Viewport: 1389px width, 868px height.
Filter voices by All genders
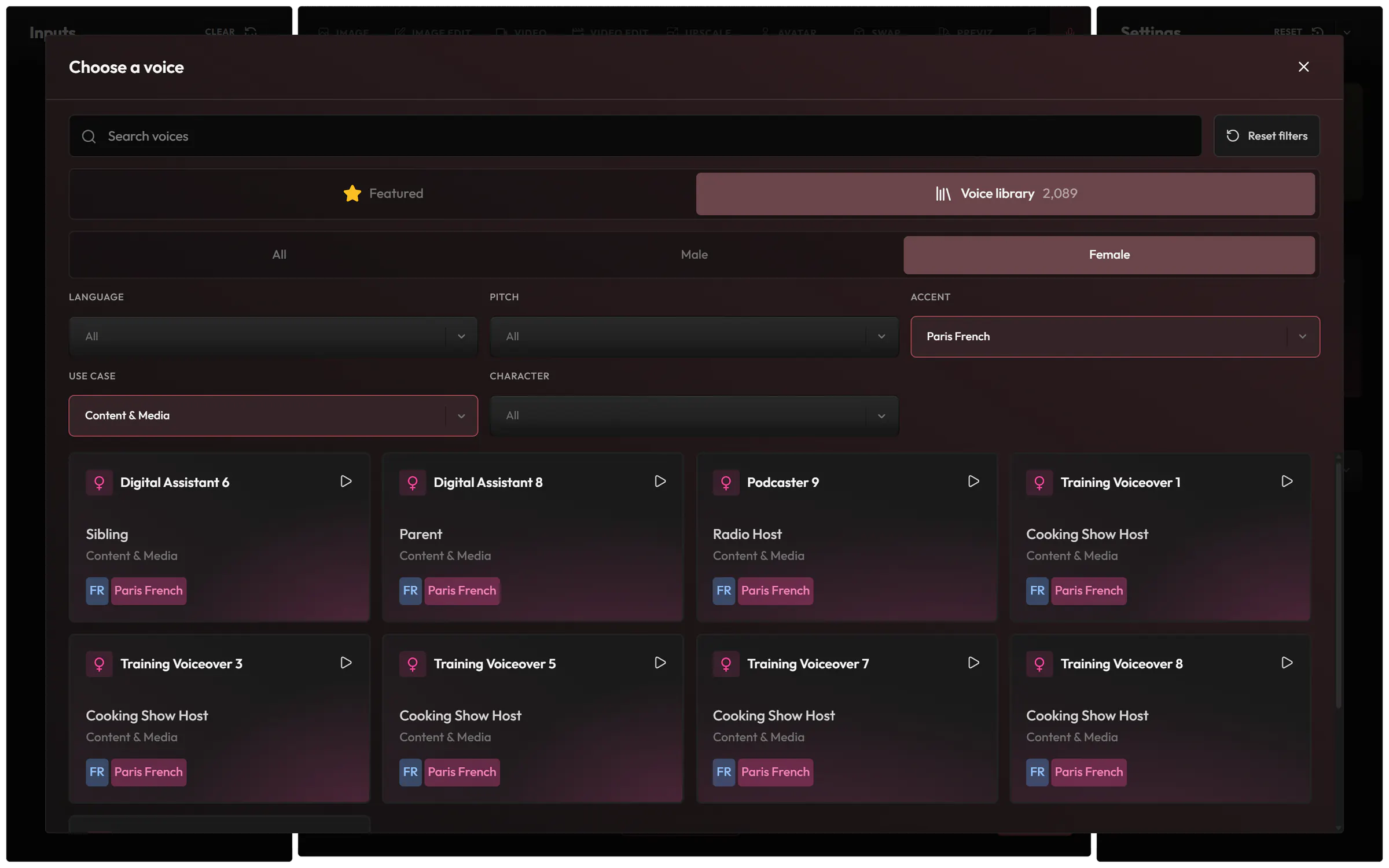279,255
